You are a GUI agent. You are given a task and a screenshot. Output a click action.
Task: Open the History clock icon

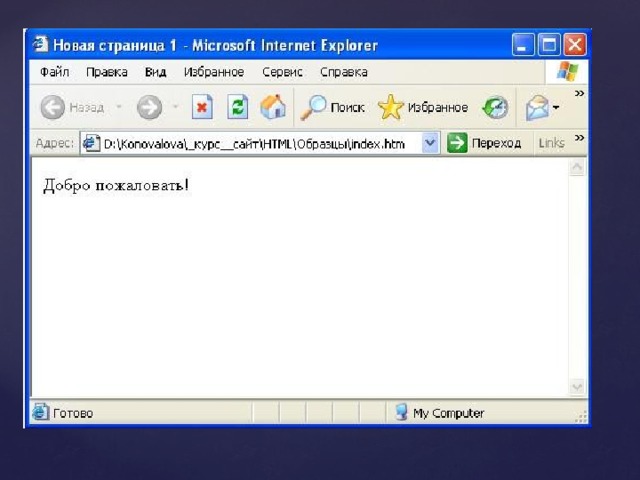[x=495, y=108]
